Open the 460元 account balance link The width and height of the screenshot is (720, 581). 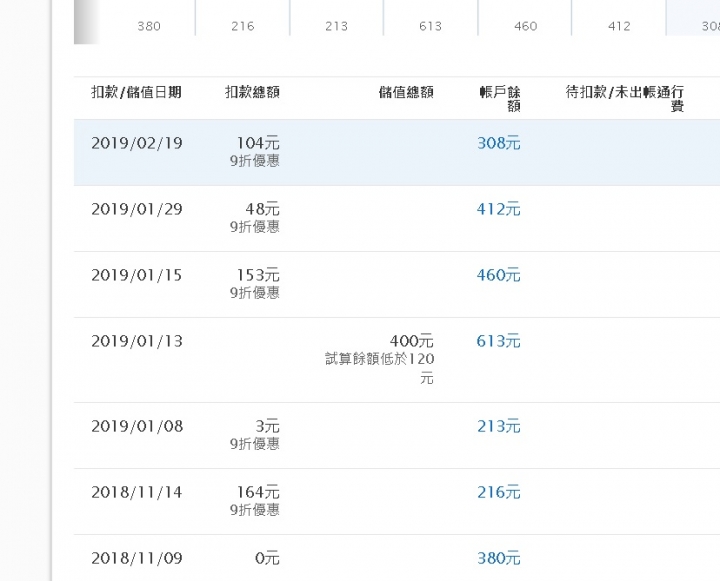point(499,275)
